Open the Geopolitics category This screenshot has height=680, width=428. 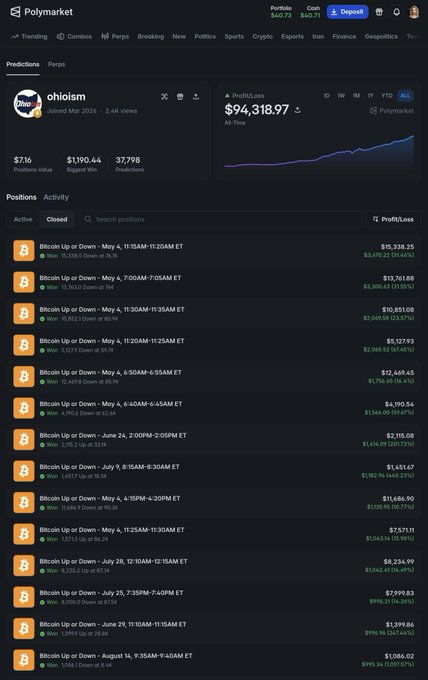click(381, 36)
